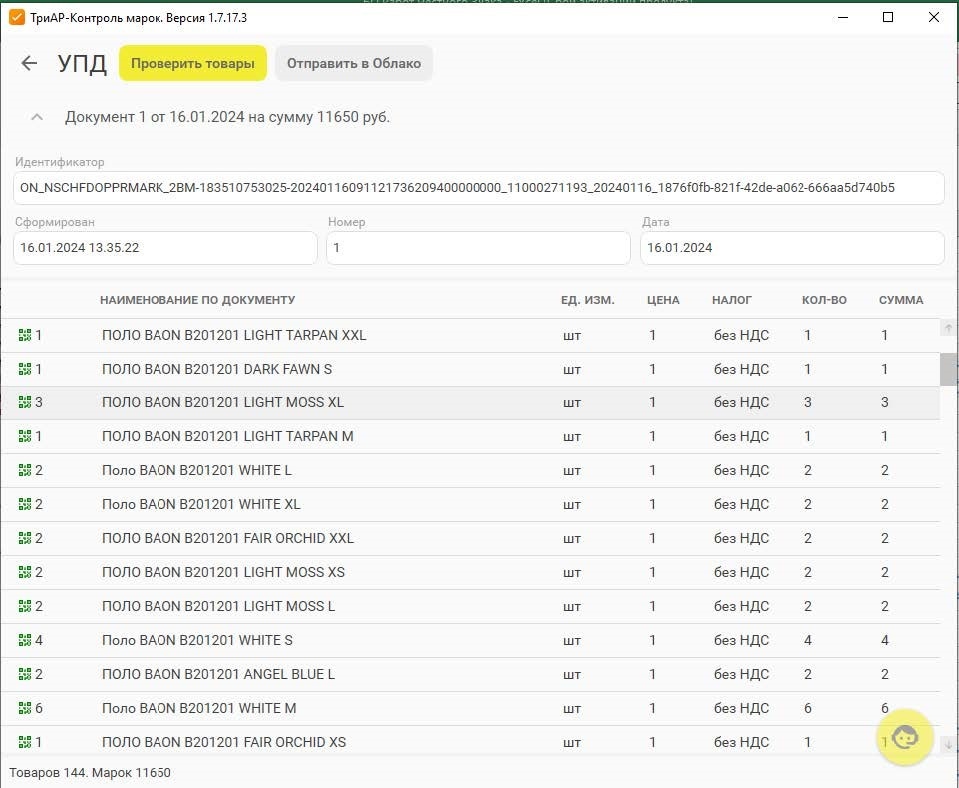Click the УПД page title
This screenshot has height=788, width=959.
82,64
